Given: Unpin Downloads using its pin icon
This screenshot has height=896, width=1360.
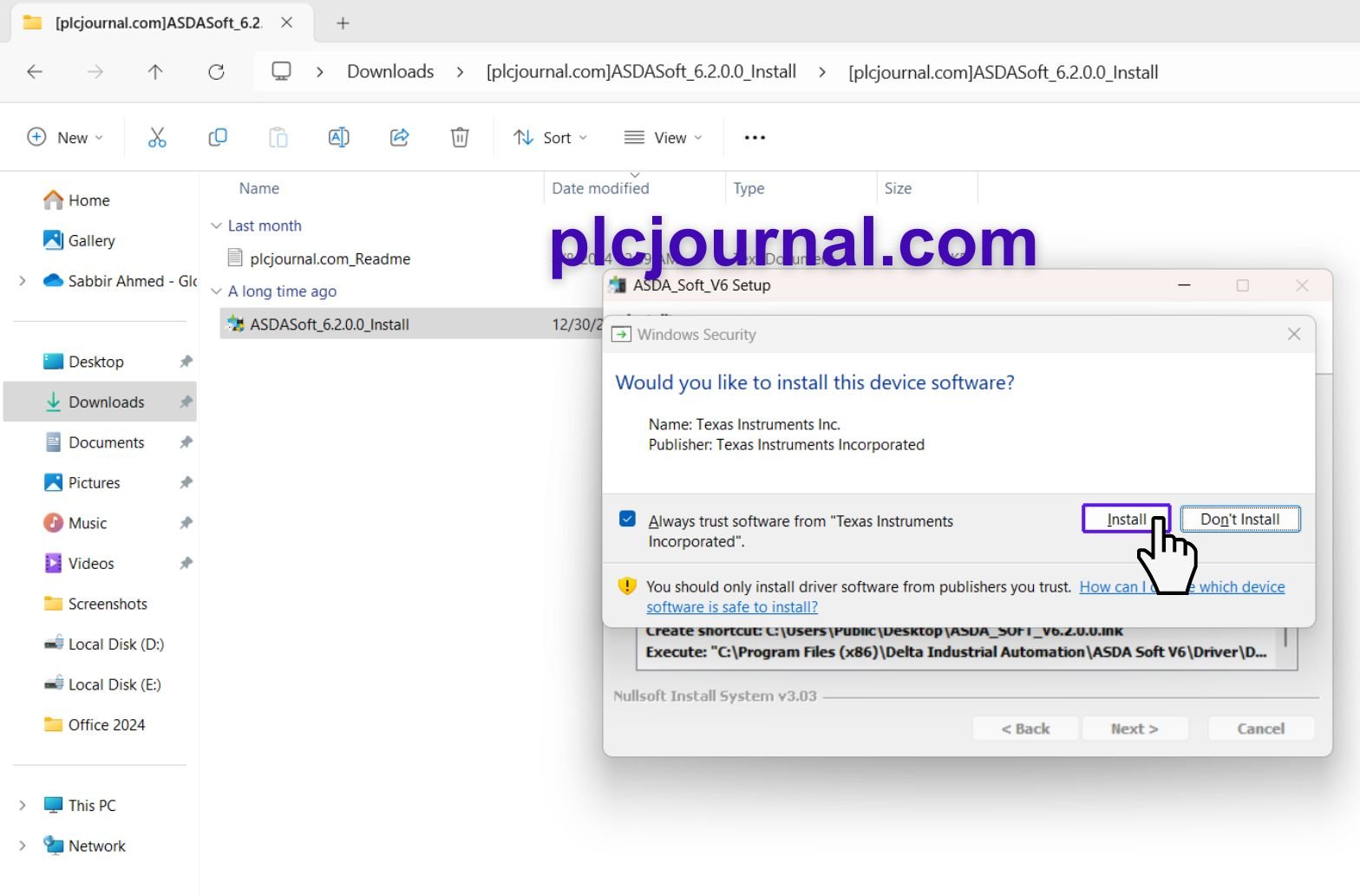Looking at the screenshot, I should pos(186,402).
